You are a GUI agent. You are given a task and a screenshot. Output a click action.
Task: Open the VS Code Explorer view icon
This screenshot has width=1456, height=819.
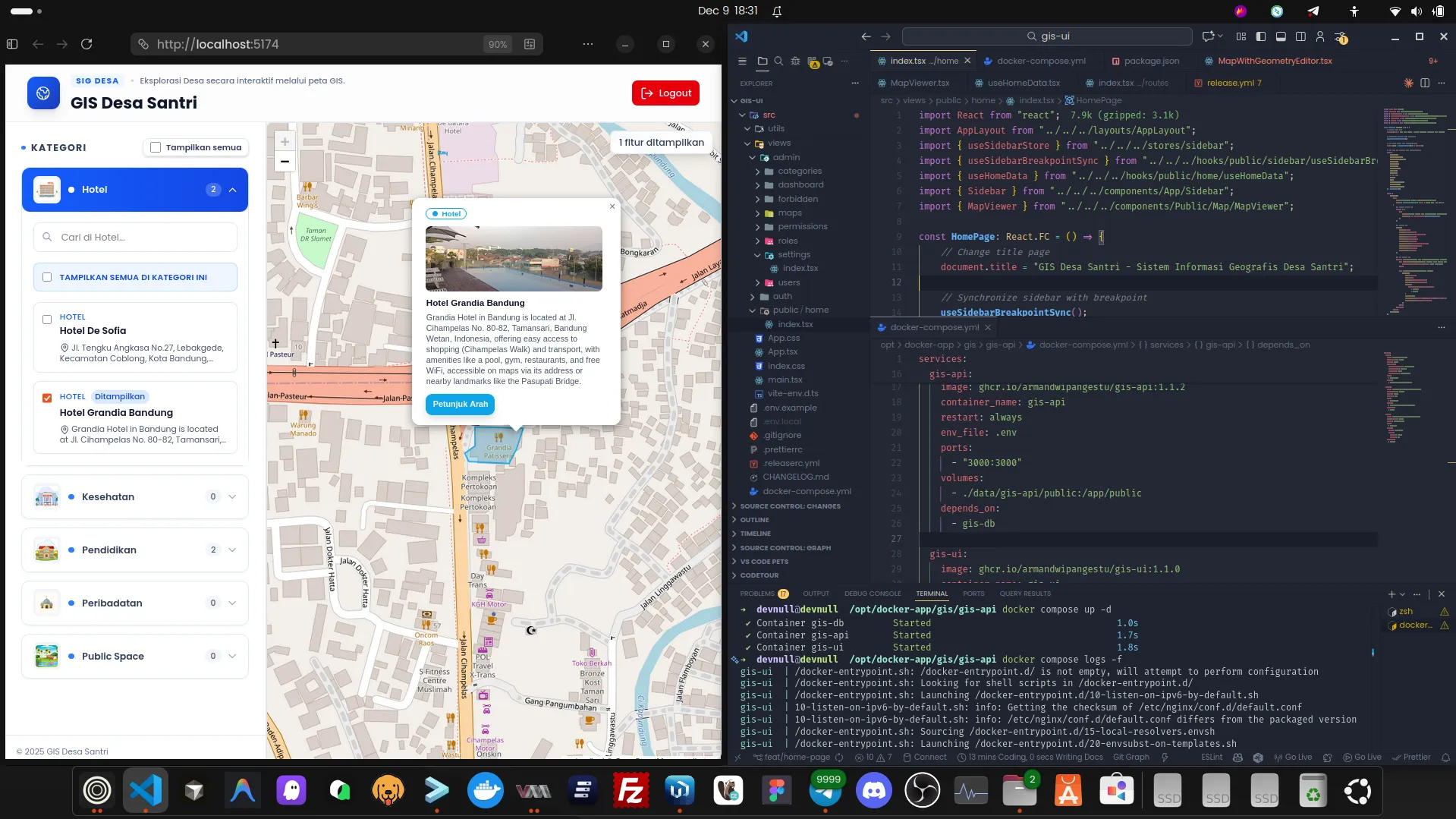(x=762, y=61)
